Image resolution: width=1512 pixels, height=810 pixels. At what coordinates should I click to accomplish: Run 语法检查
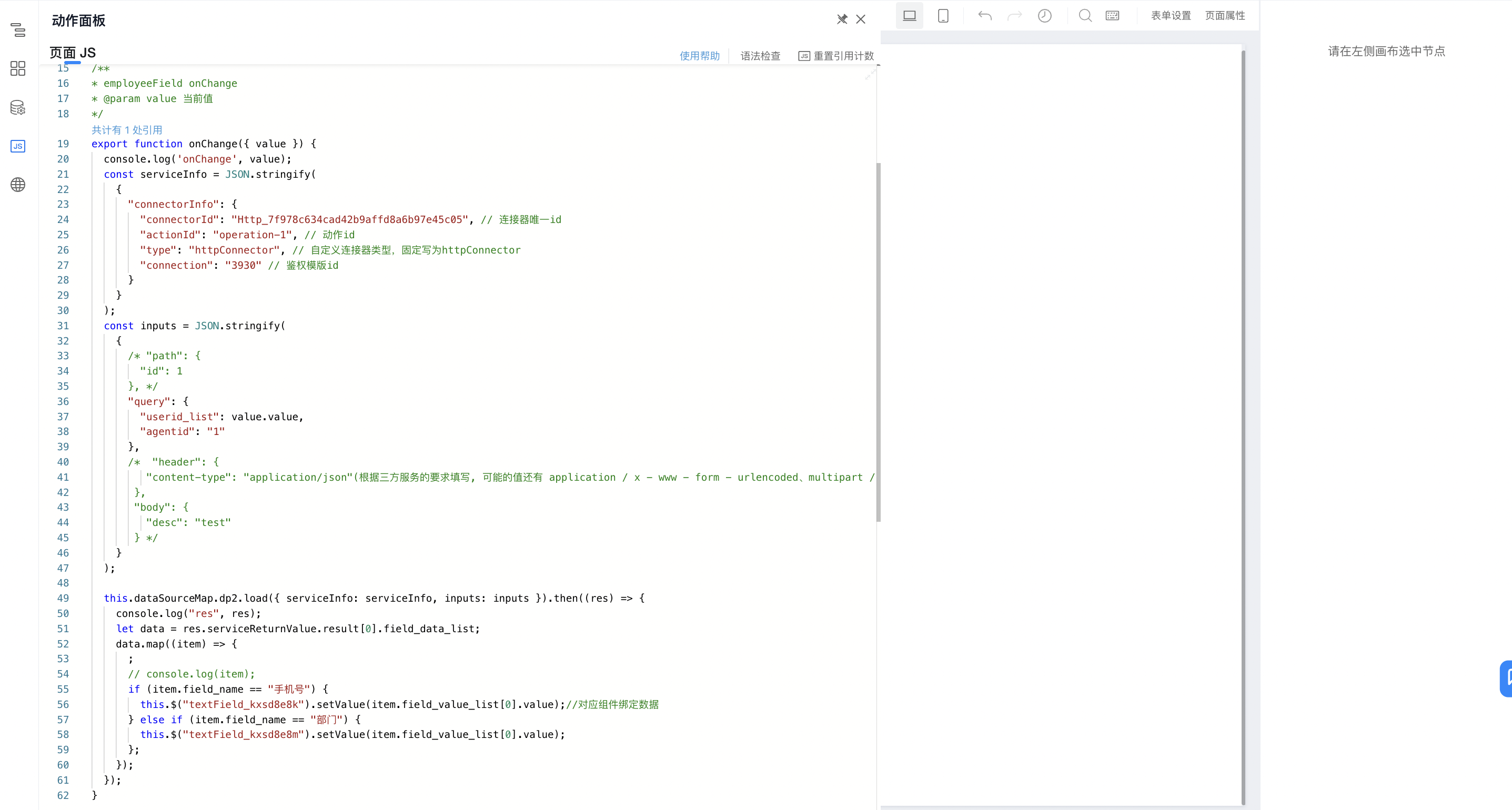[x=760, y=56]
